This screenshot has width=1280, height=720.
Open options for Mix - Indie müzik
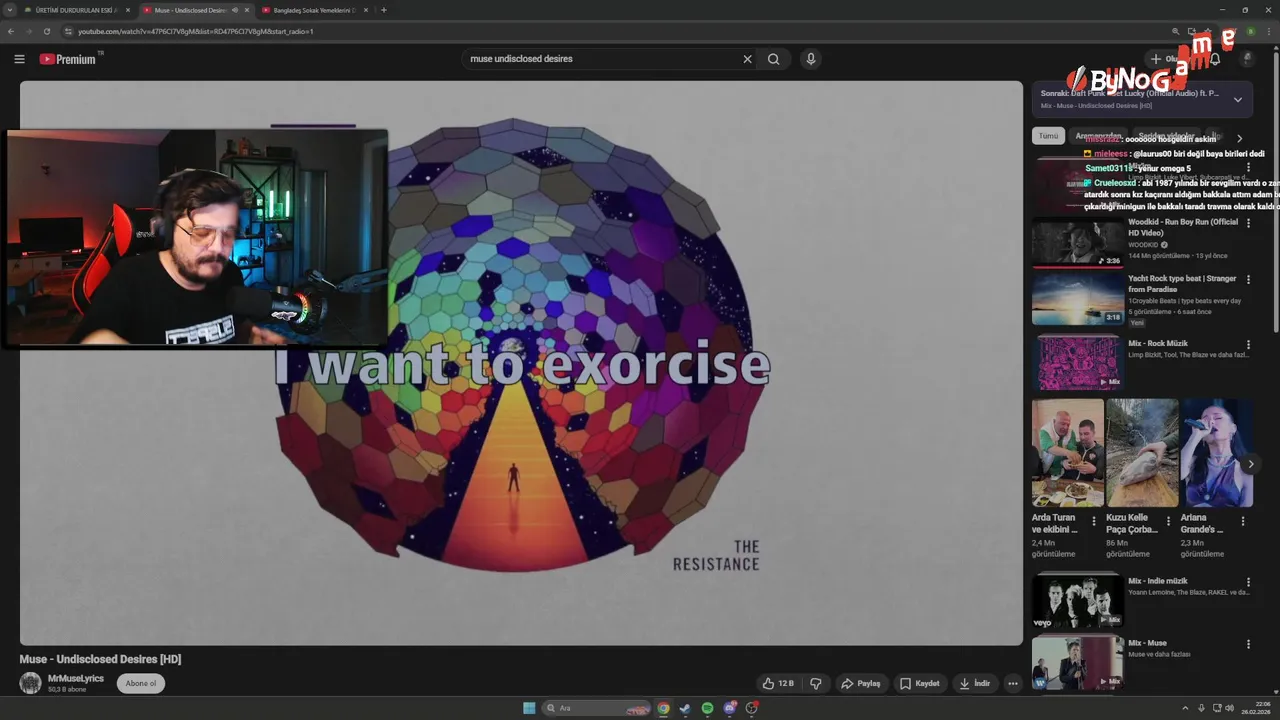(1248, 582)
